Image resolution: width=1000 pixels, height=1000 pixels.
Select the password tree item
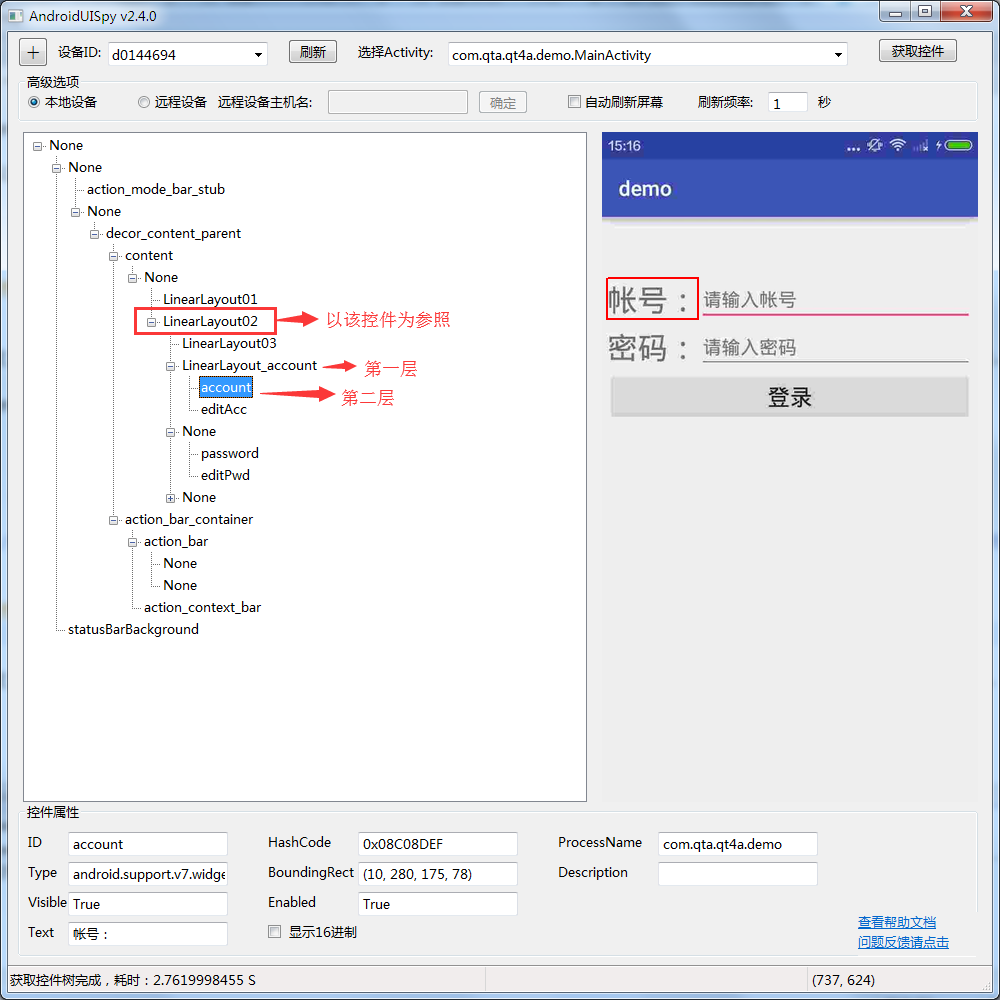pos(230,453)
